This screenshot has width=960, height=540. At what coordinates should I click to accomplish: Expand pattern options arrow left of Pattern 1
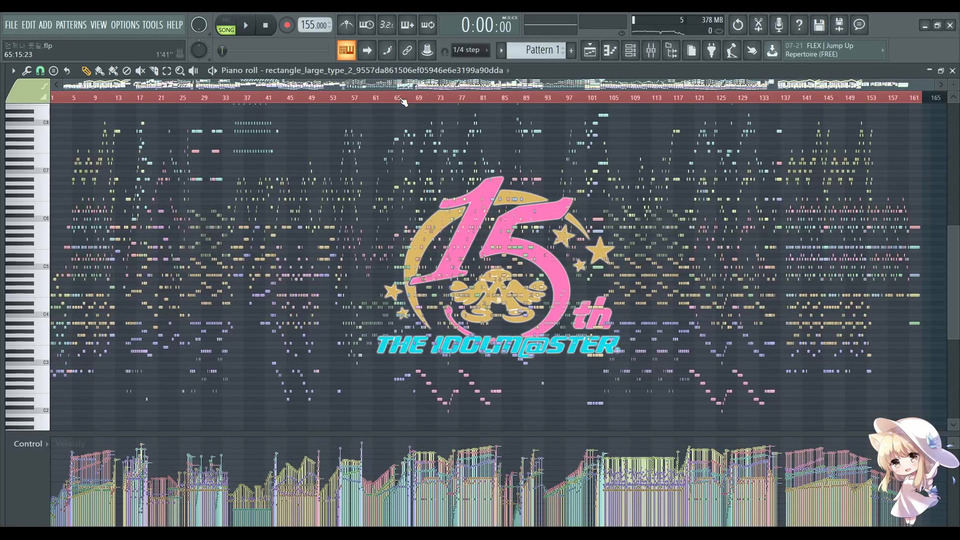click(x=501, y=50)
